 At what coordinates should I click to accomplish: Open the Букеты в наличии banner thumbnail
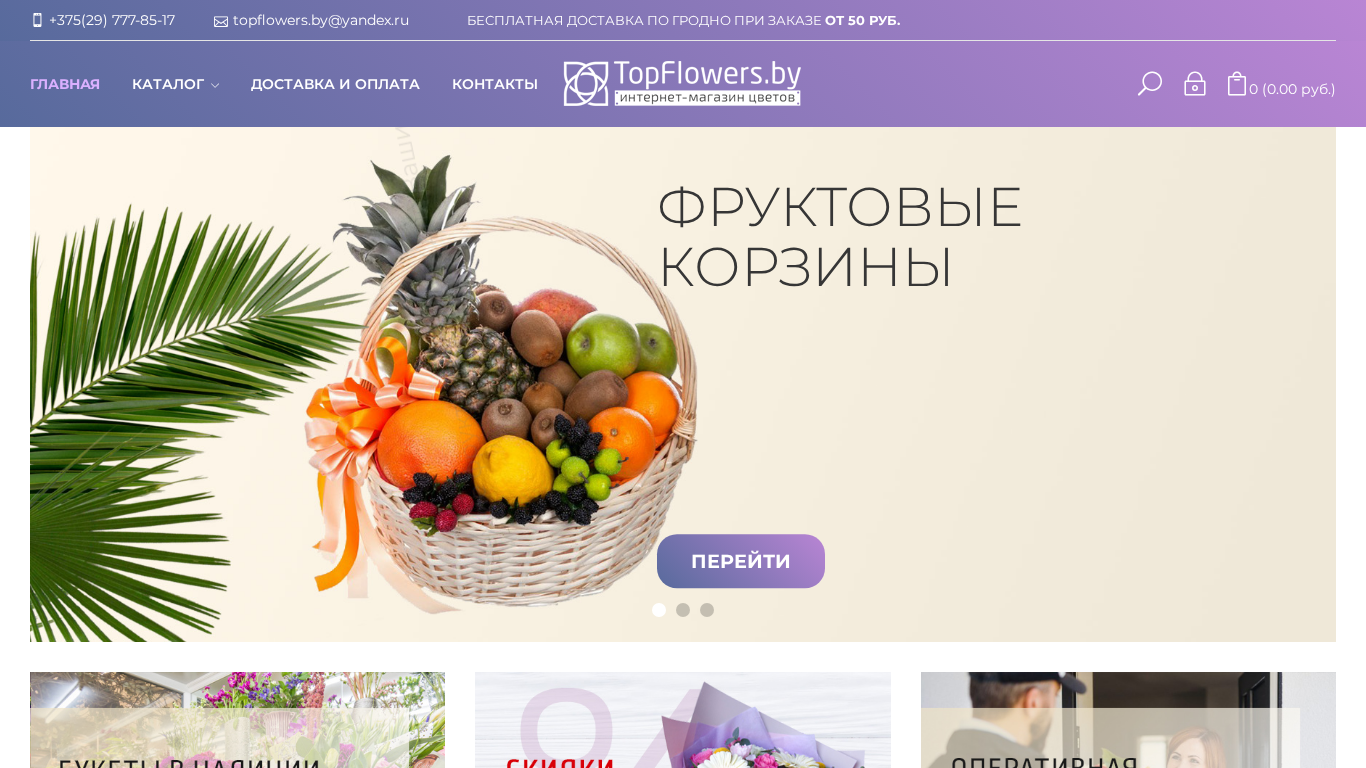[237, 720]
